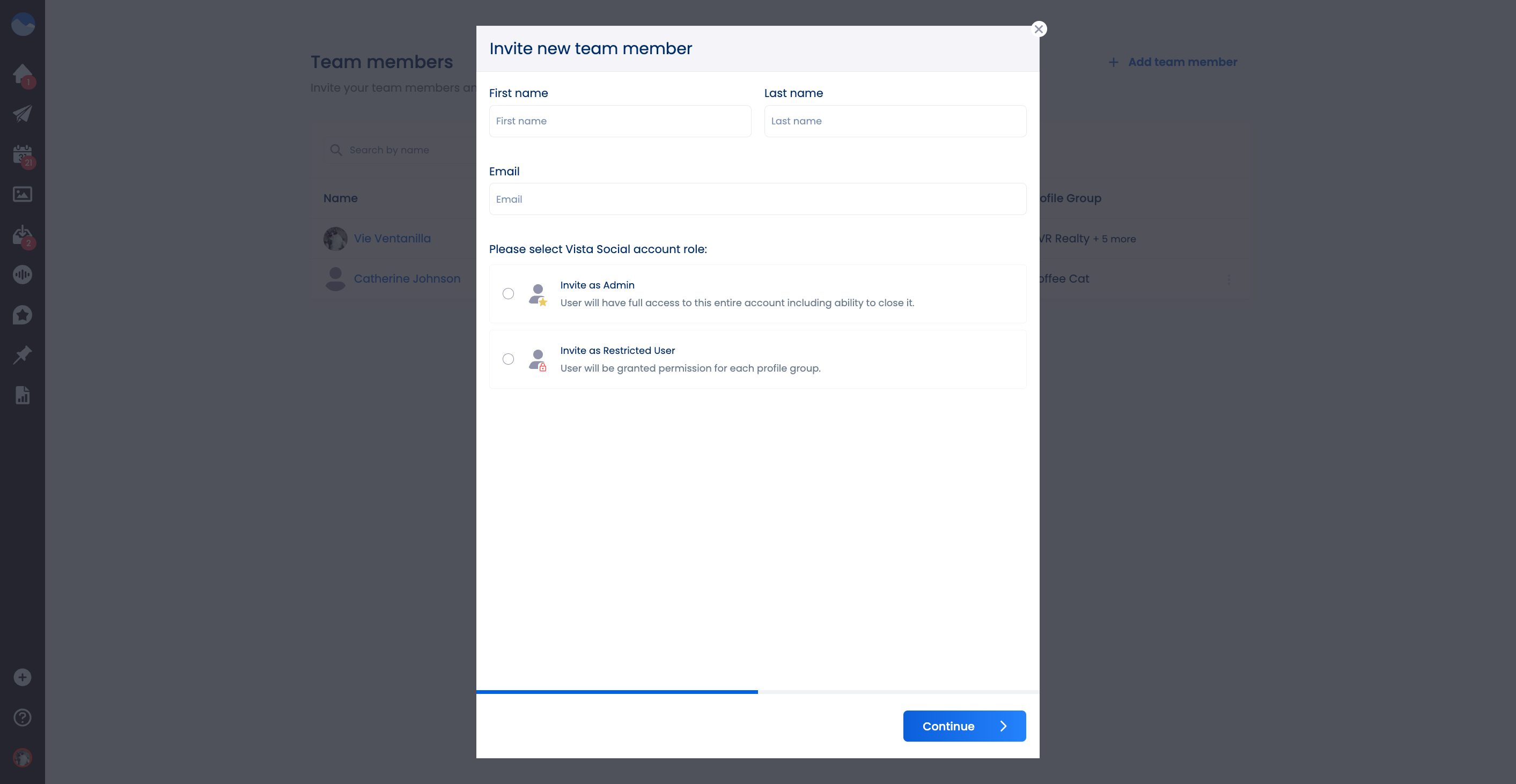Open Reports via the document chart icon
This screenshot has width=1516, height=784.
23,395
